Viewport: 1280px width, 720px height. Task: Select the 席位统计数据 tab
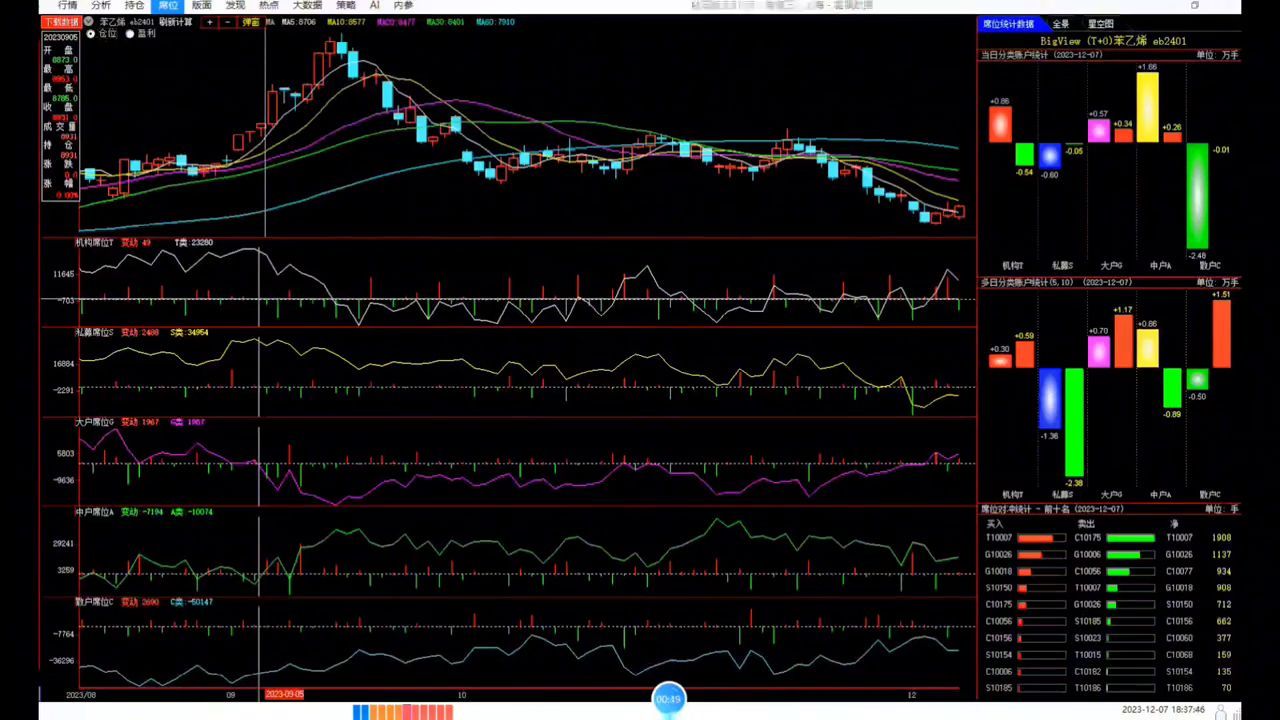1008,24
